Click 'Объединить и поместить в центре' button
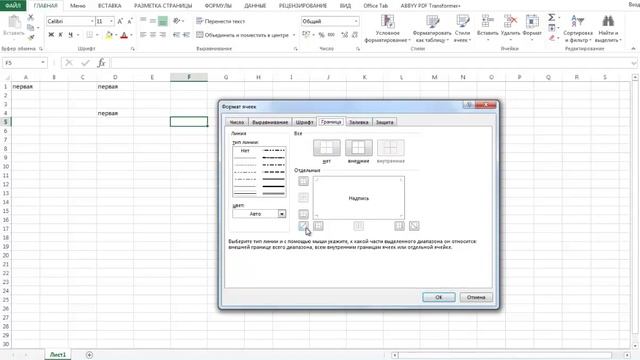Image resolution: width=640 pixels, height=360 pixels. click(243, 35)
